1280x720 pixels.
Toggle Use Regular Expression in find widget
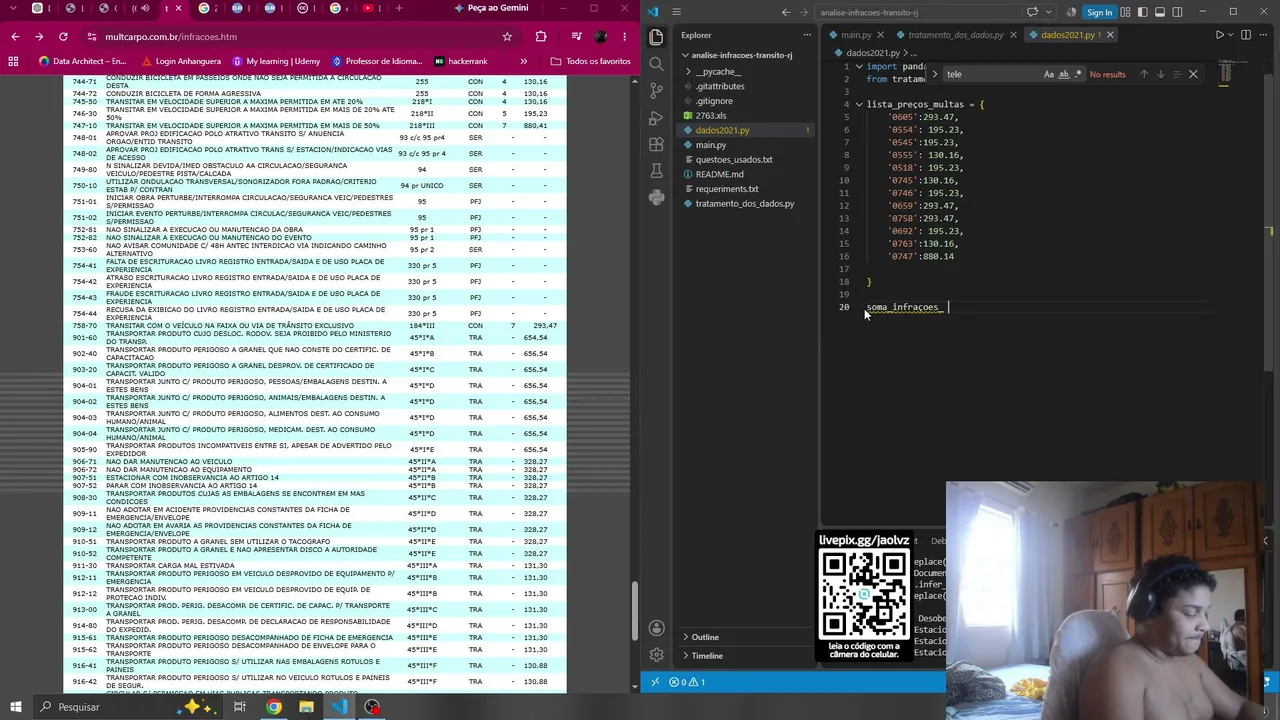coord(1078,74)
